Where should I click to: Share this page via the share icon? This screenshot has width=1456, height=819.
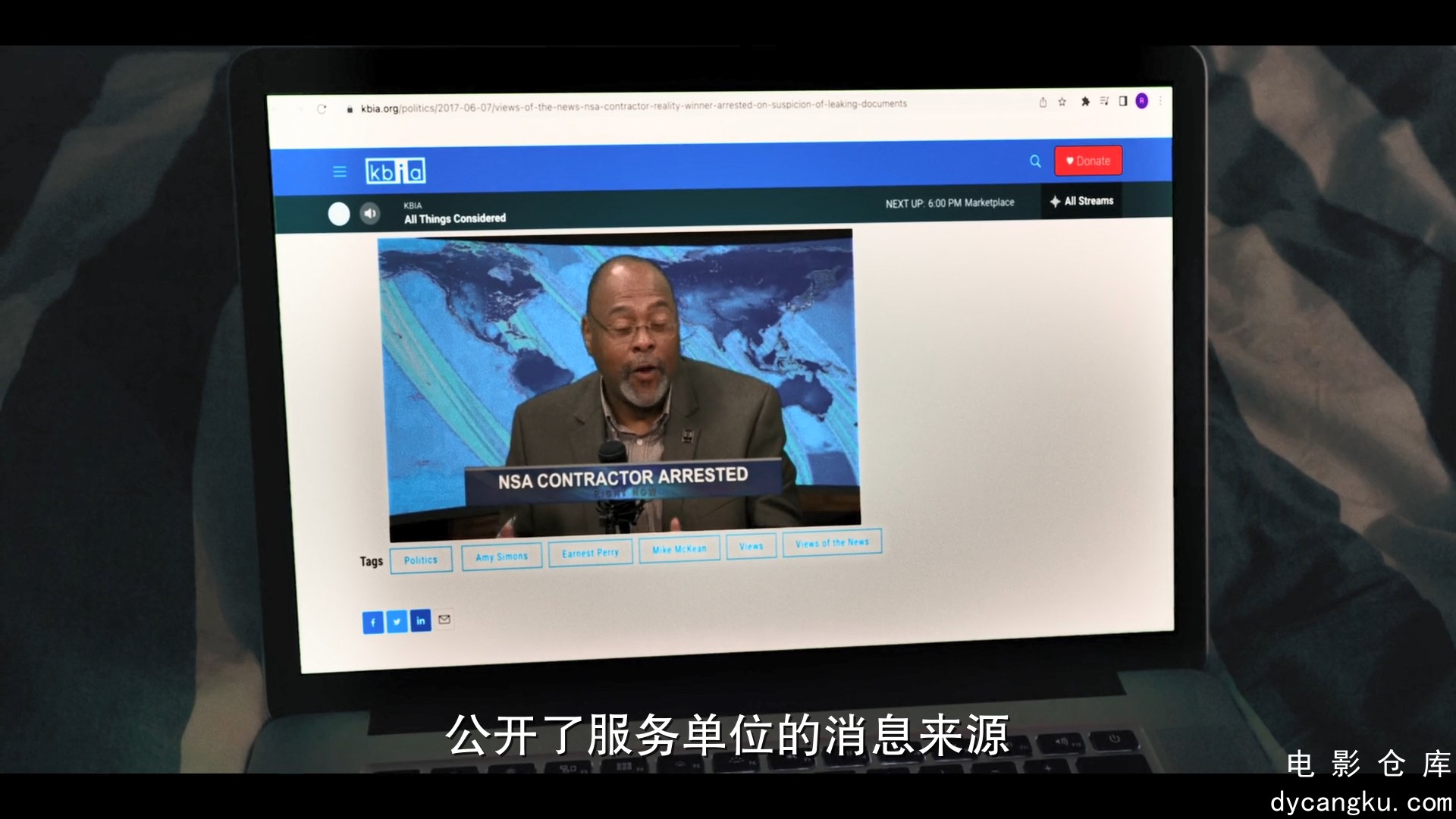point(1043,102)
